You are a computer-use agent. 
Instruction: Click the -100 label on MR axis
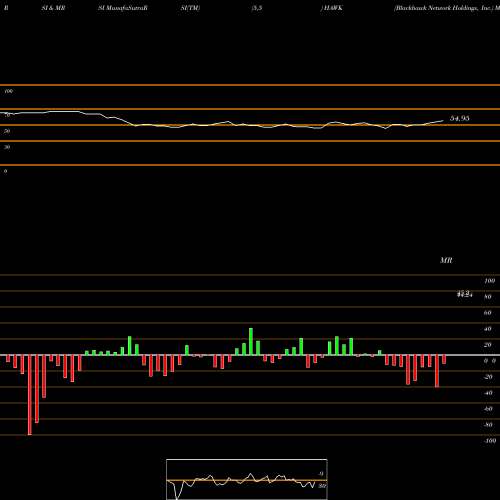tap(490, 441)
